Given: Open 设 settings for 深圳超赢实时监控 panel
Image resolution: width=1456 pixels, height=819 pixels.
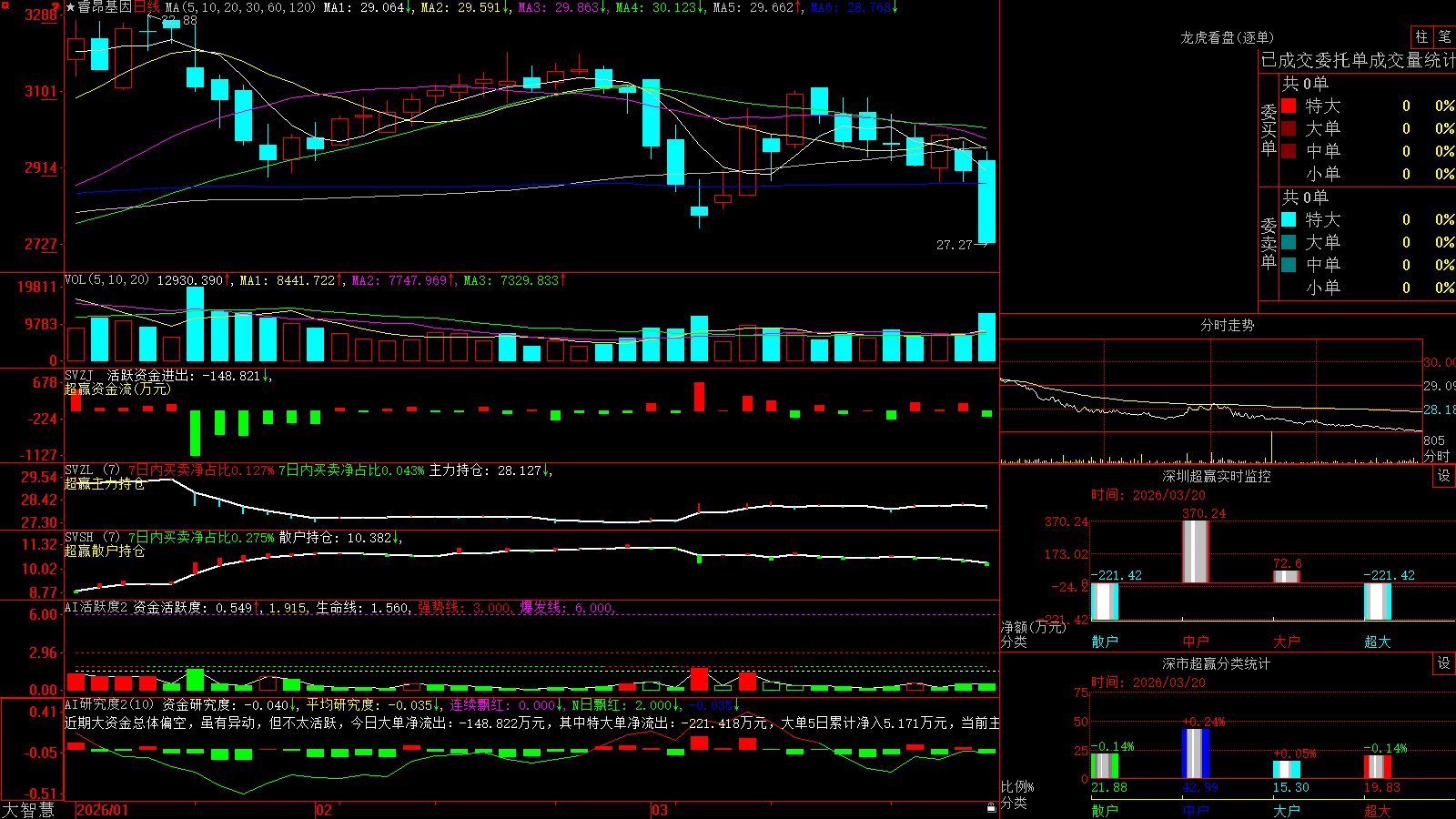Looking at the screenshot, I should point(1444,476).
